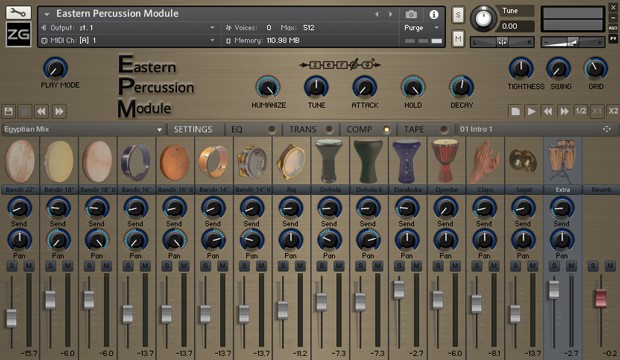
Task: Open the Egyptian Mix preset dropdown
Action: click(83, 129)
